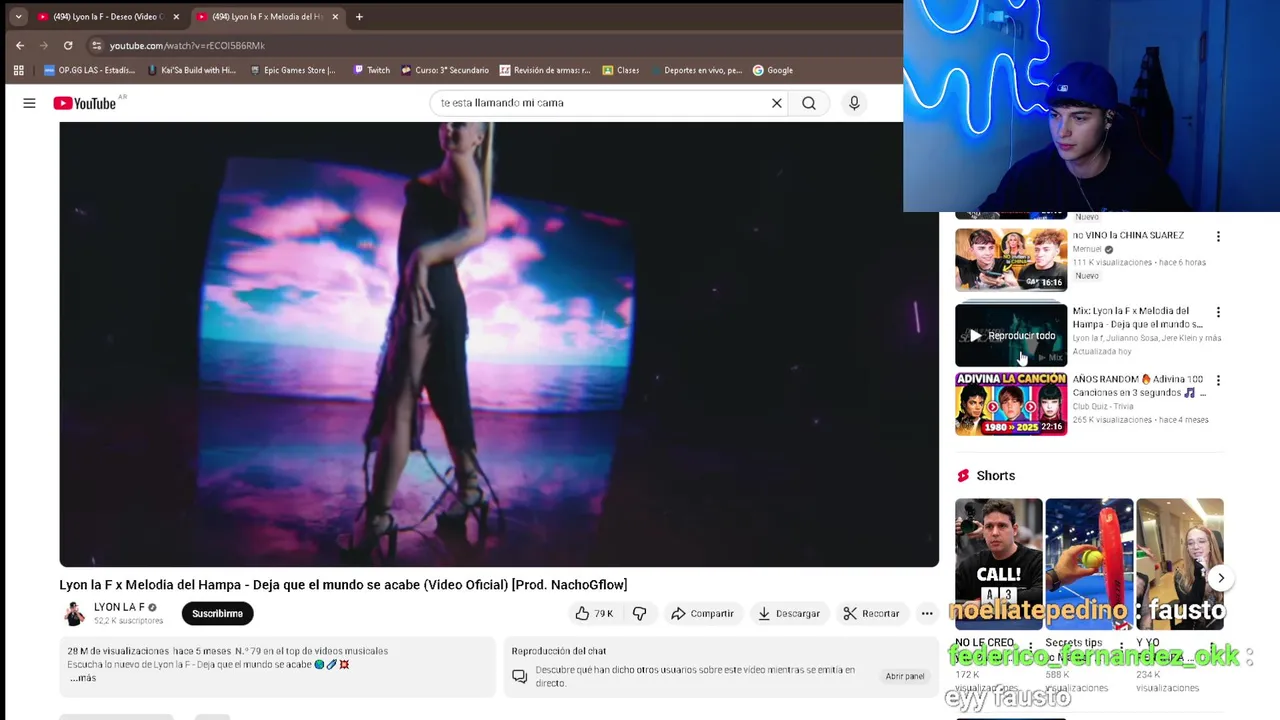
Task: Open Epic Games Store bookmark
Action: 292,70
